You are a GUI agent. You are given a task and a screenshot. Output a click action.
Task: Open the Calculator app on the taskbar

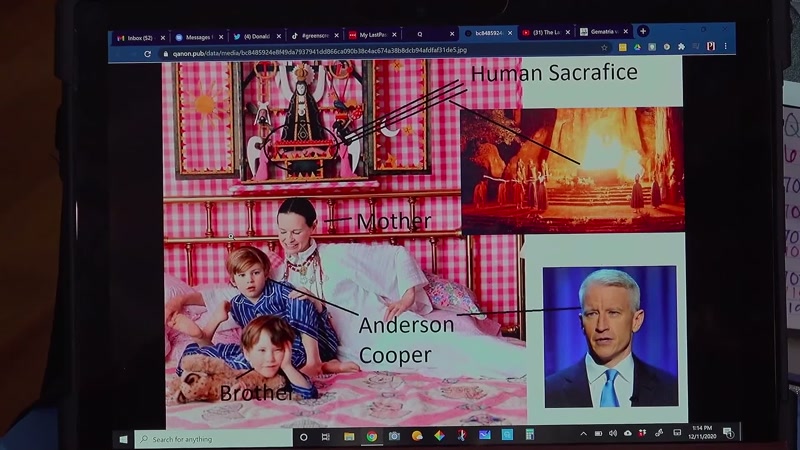pyautogui.click(x=530, y=434)
